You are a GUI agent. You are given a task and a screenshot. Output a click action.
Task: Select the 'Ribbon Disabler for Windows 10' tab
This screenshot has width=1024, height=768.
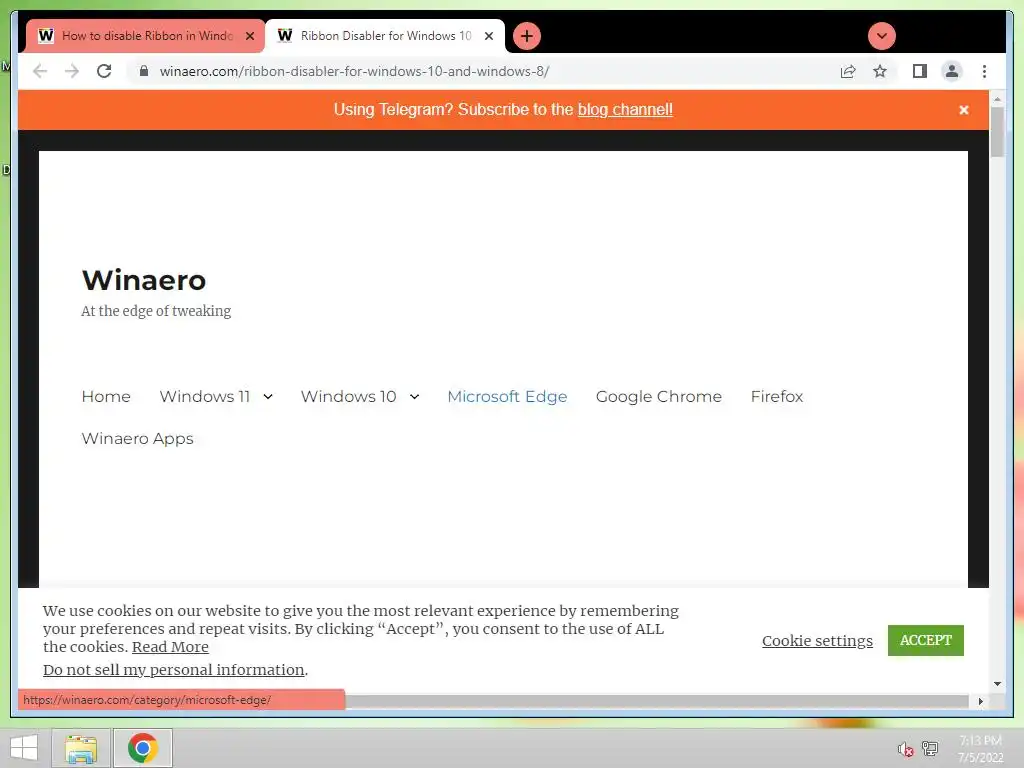pos(385,36)
